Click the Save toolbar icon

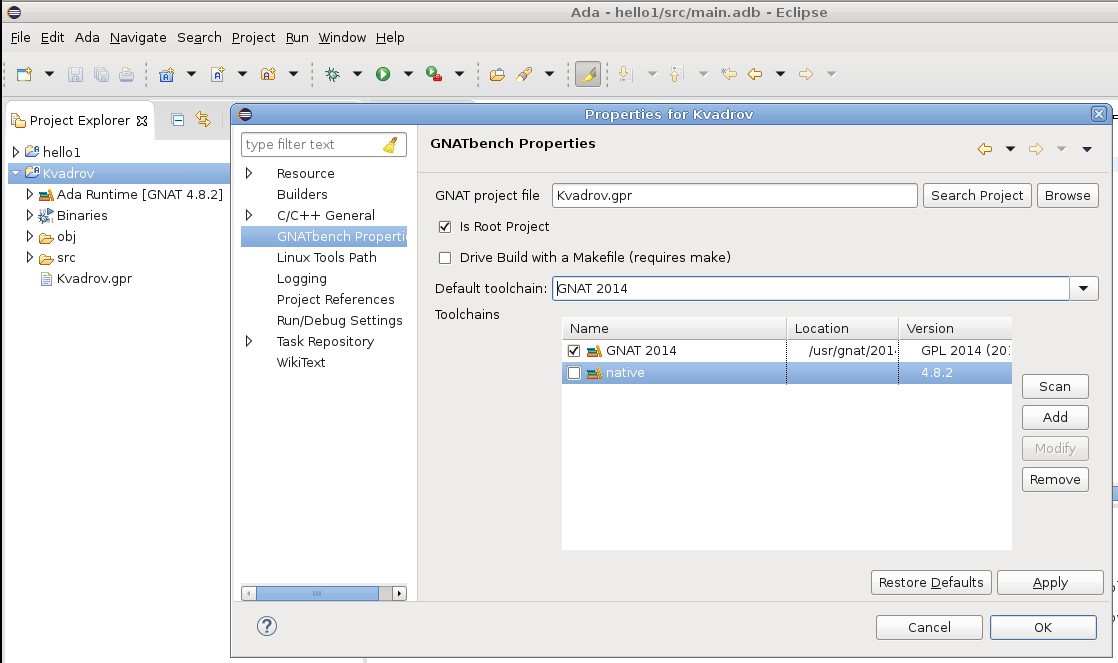click(x=75, y=74)
